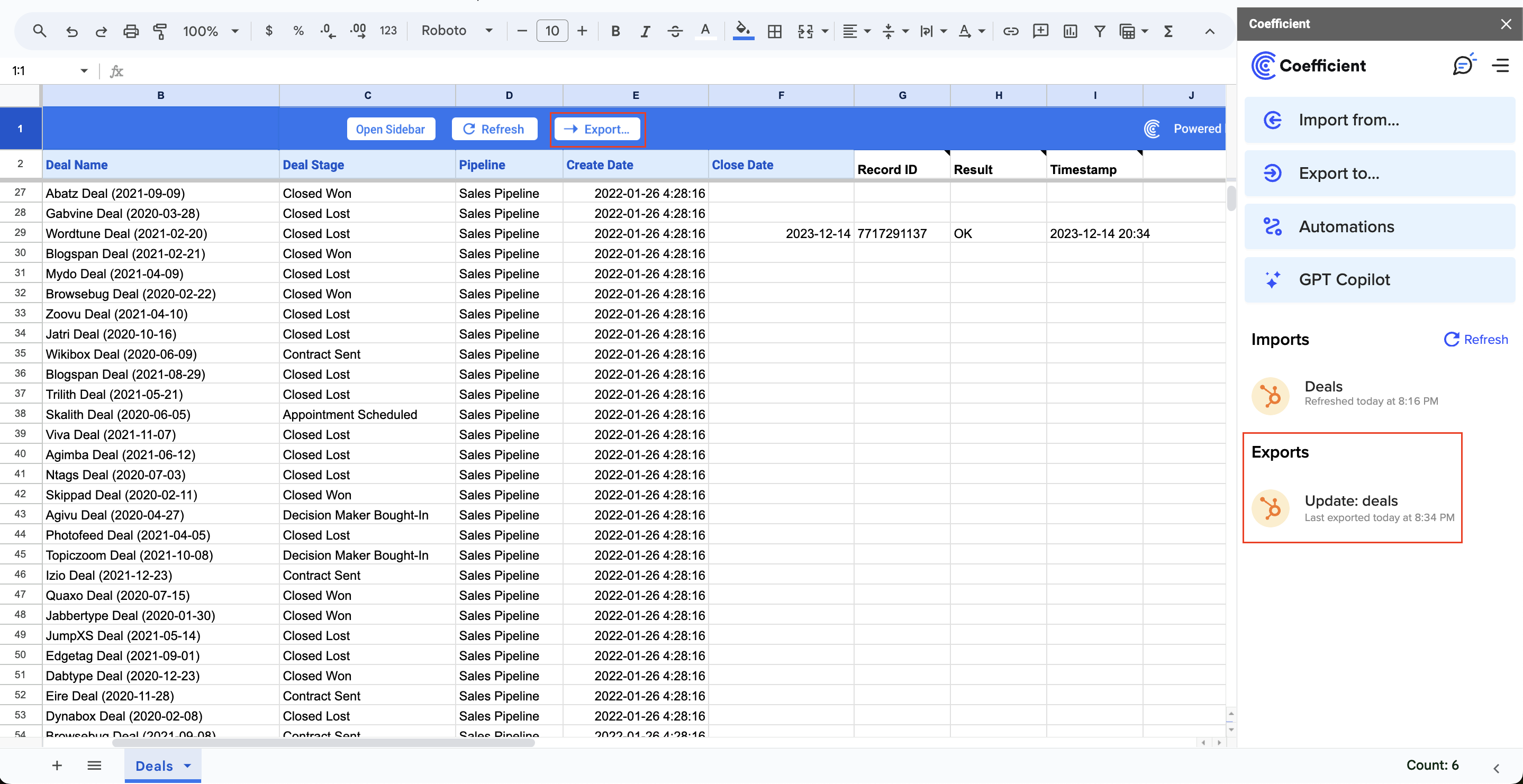This screenshot has height=784, width=1523.
Task: Open text wrapping dropdown
Action: point(933,31)
